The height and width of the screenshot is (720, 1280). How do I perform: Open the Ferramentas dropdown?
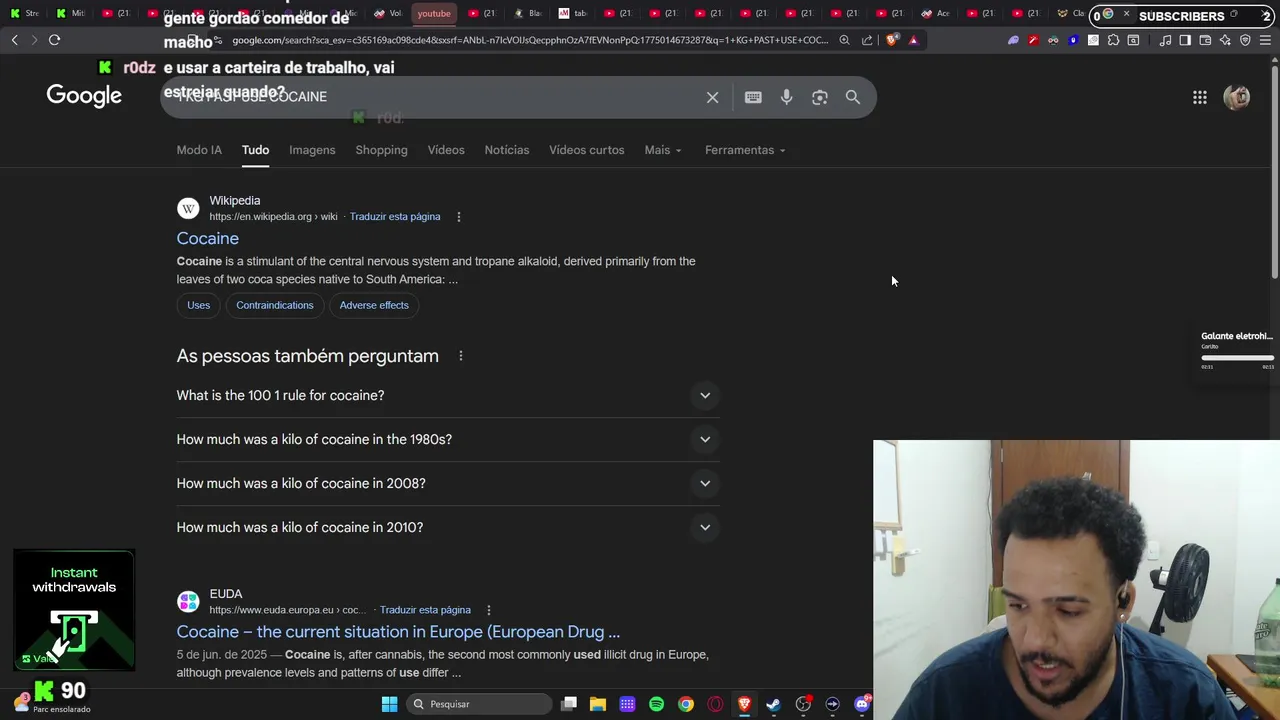(745, 150)
